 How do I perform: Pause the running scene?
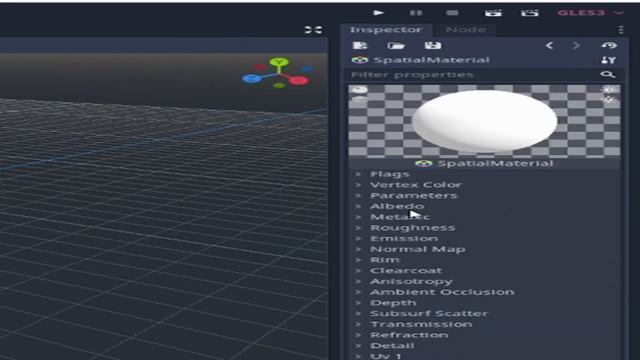pos(416,13)
